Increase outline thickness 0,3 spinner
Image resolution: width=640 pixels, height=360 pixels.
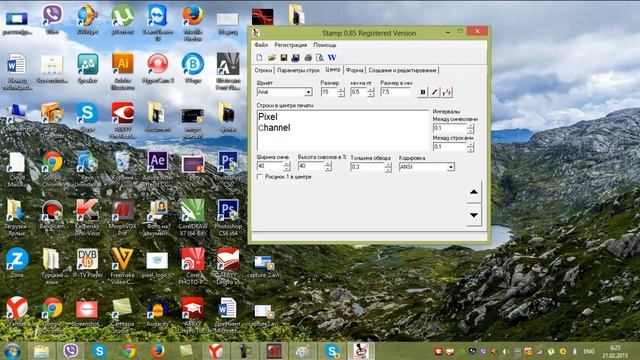[x=388, y=164]
